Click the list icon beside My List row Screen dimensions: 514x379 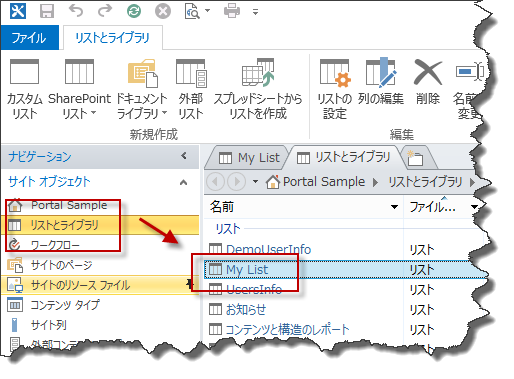tap(215, 269)
